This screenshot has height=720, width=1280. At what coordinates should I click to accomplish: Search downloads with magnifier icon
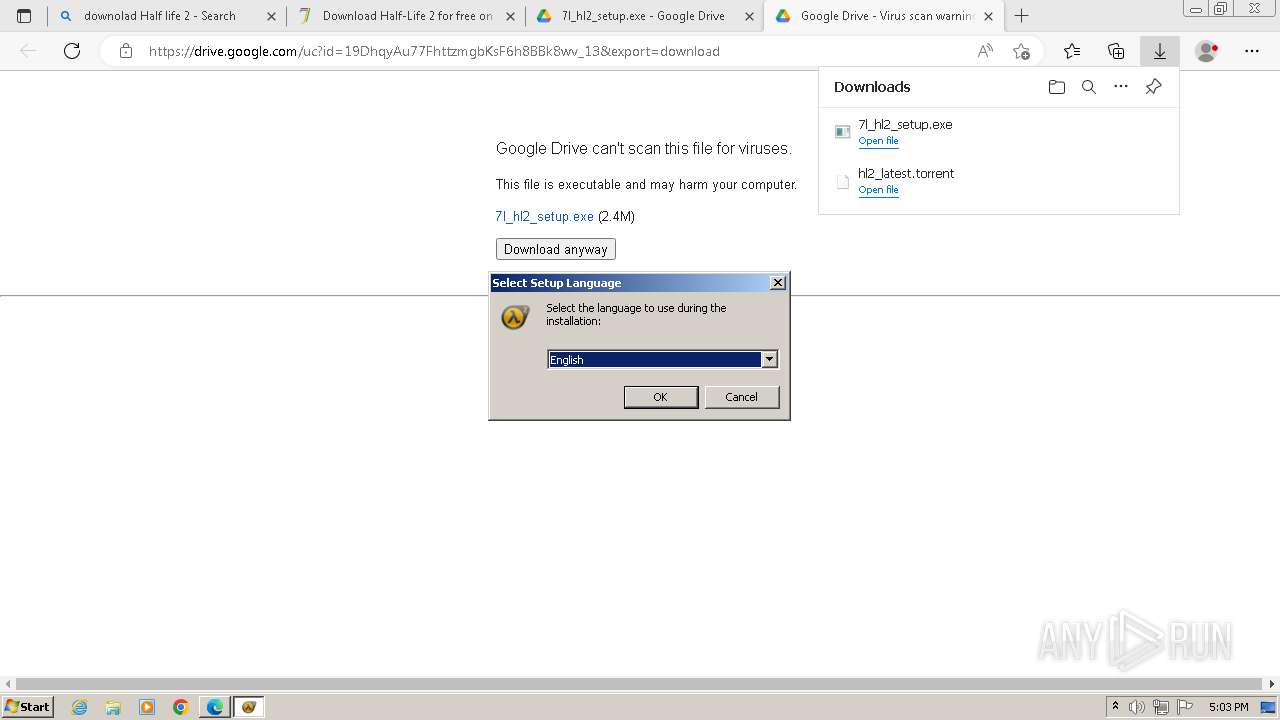coord(1089,87)
